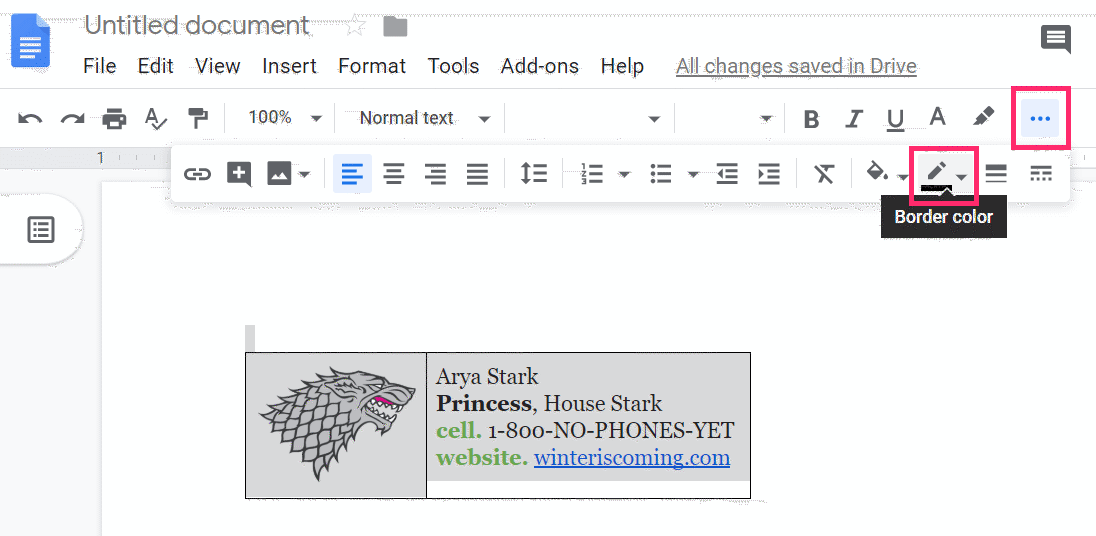
Task: Run the spell check icon
Action: [155, 119]
